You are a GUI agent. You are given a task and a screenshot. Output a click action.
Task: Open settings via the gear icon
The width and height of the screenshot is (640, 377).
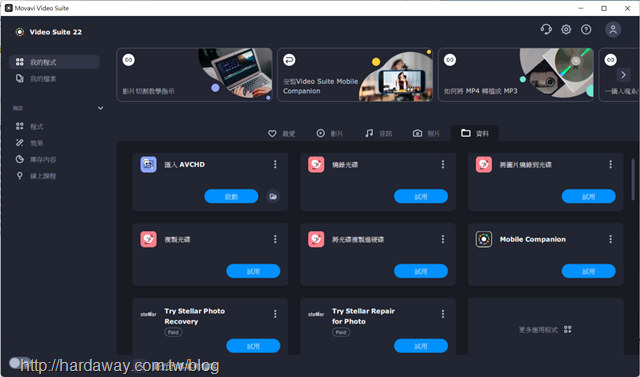tap(566, 29)
